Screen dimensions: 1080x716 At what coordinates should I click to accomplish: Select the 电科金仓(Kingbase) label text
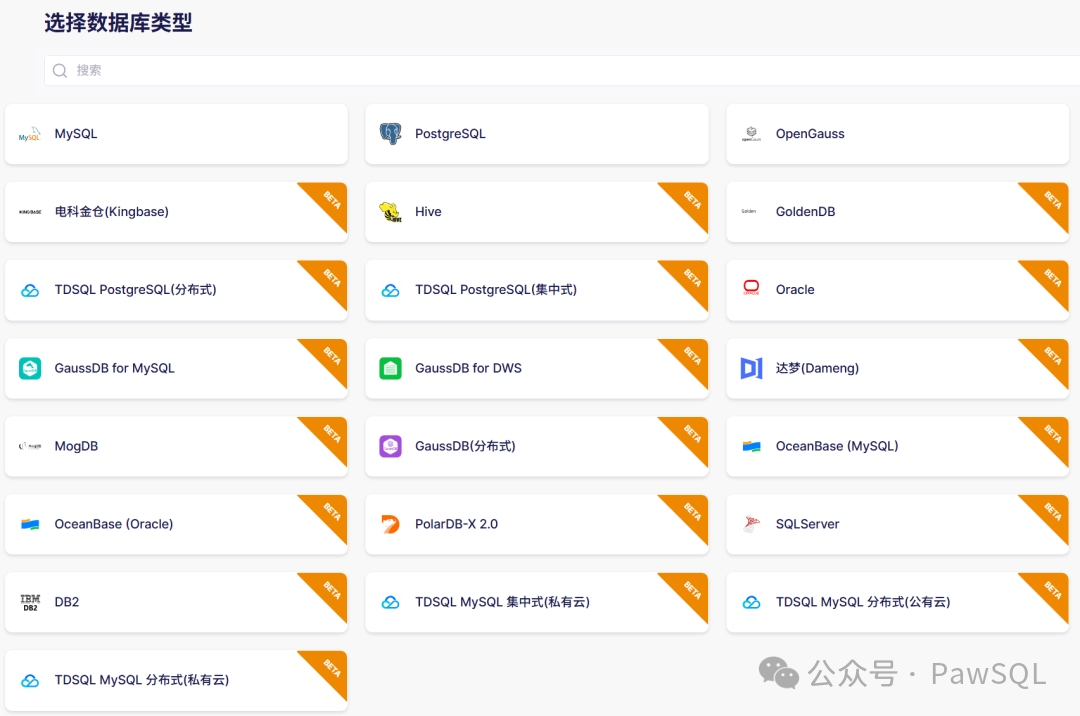[112, 211]
